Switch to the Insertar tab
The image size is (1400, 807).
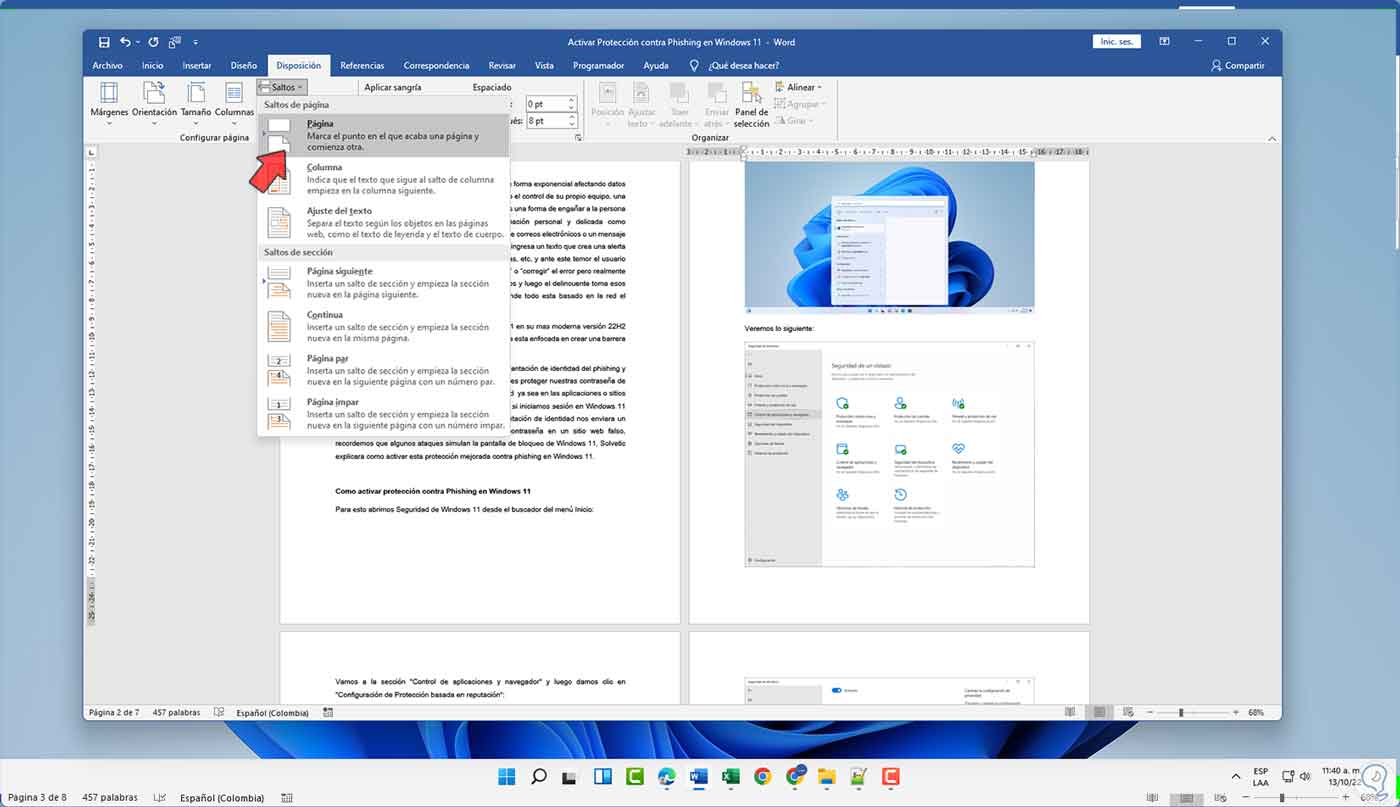[x=197, y=66]
